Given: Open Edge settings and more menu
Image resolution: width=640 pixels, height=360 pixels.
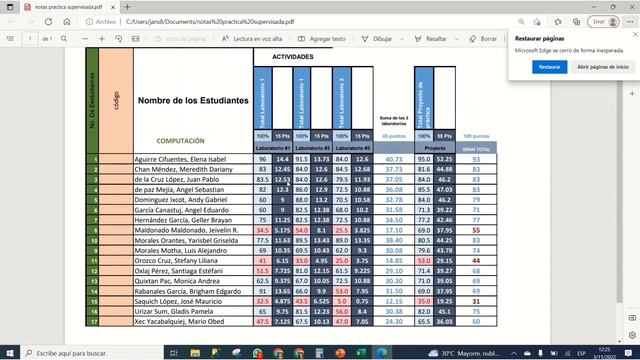Looking at the screenshot, I should tap(631, 22).
